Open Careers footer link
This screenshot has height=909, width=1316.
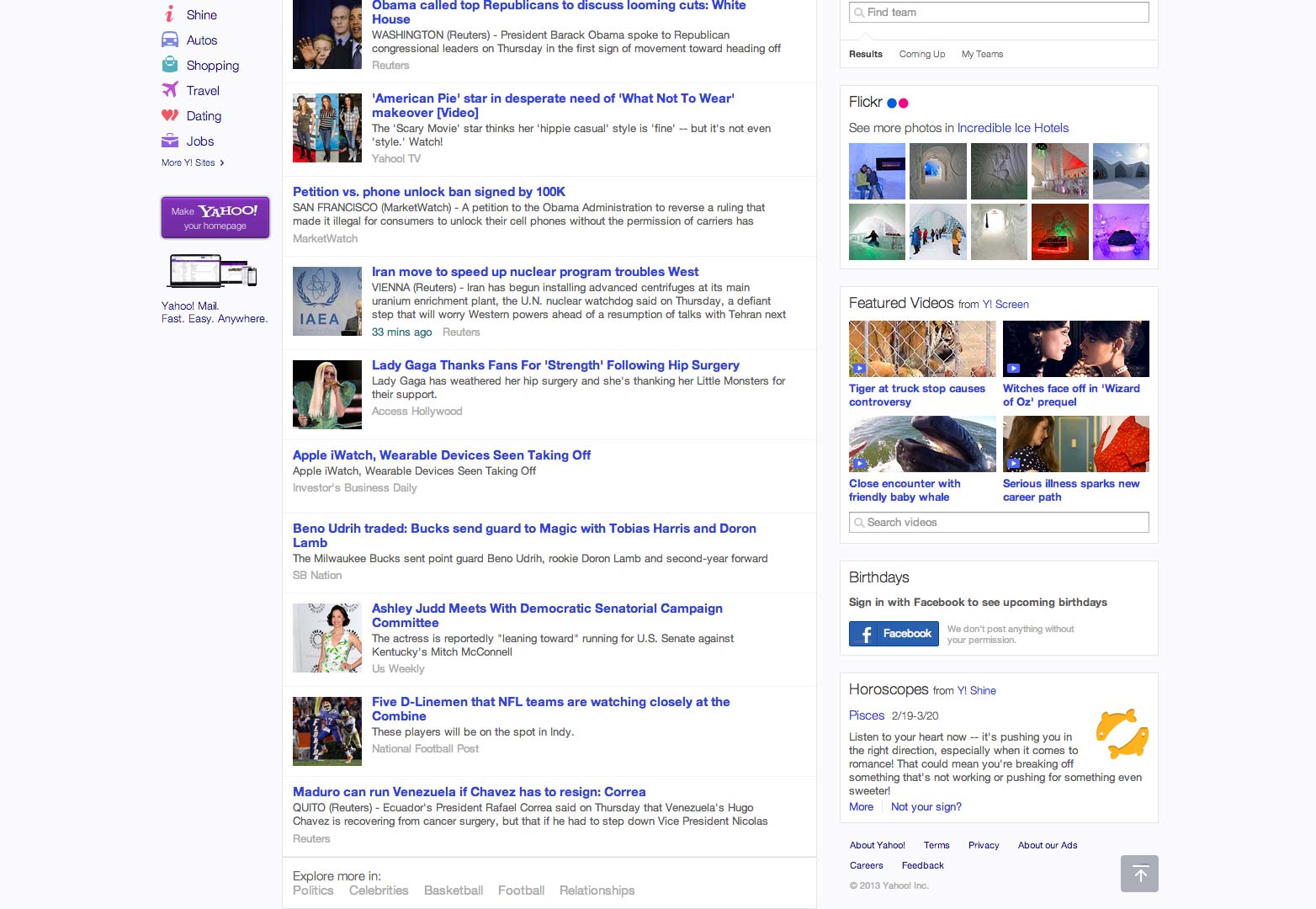point(867,865)
